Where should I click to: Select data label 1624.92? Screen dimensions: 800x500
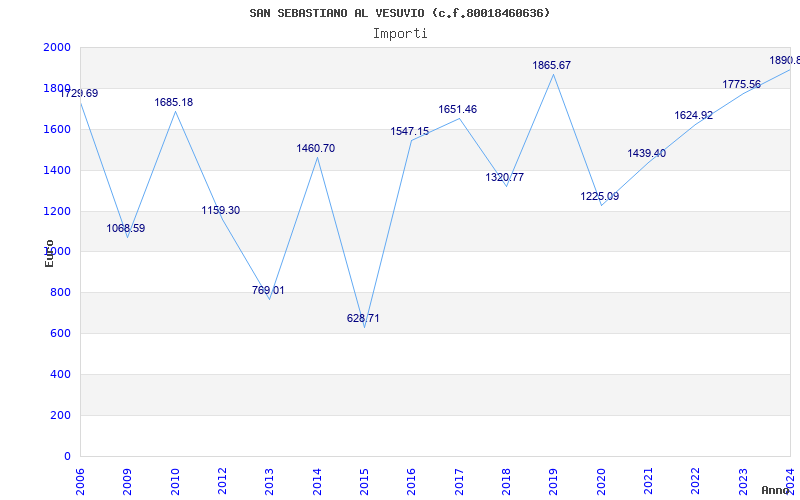click(x=693, y=116)
